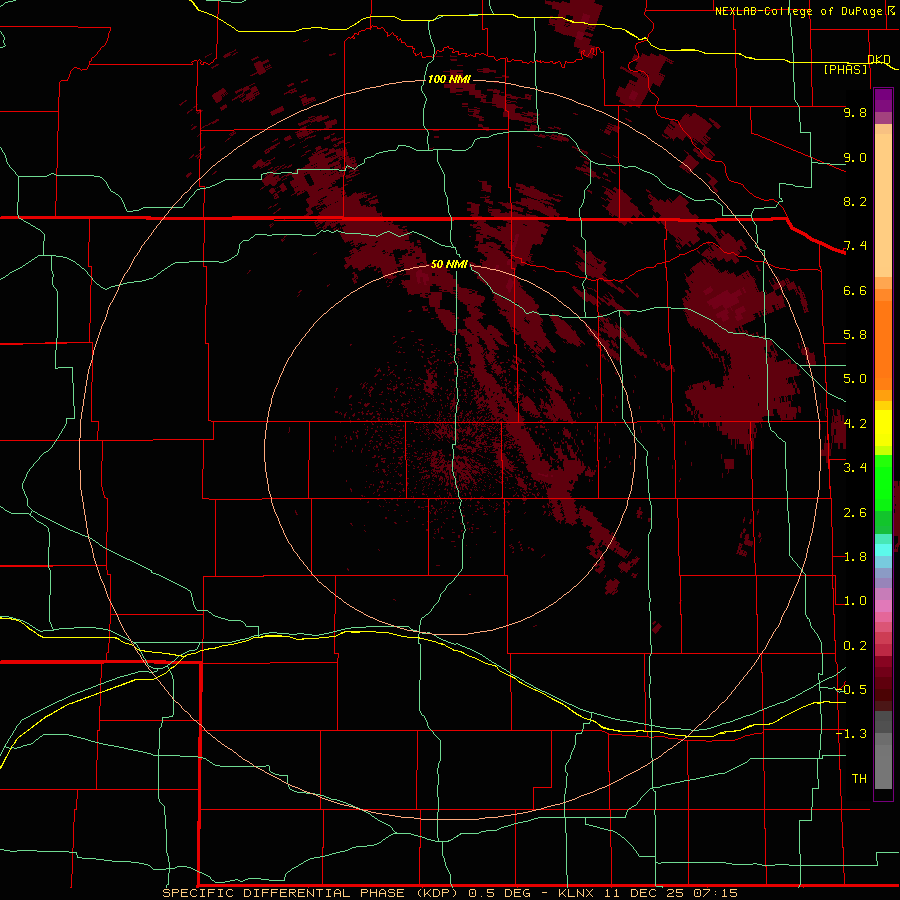Pick the cyan band of the color bar
900x900 pixels.
883,550
